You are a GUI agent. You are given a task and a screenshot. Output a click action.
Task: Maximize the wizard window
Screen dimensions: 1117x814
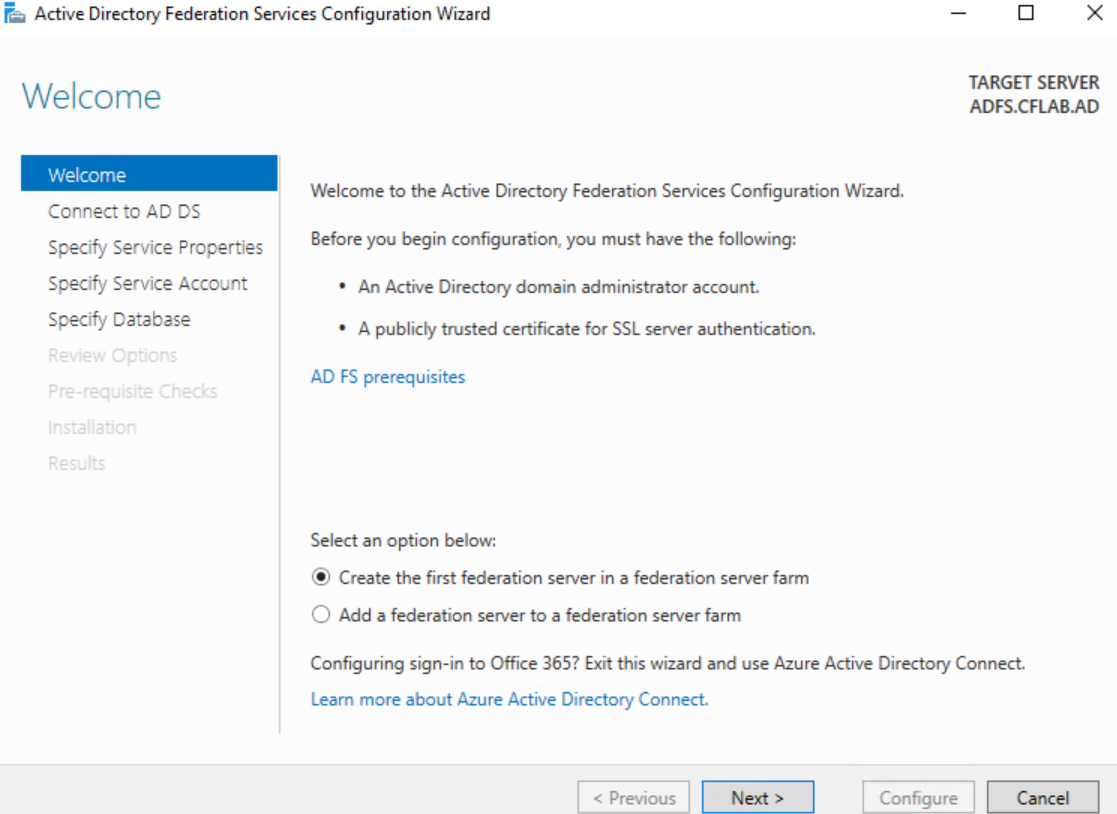[x=1026, y=13]
